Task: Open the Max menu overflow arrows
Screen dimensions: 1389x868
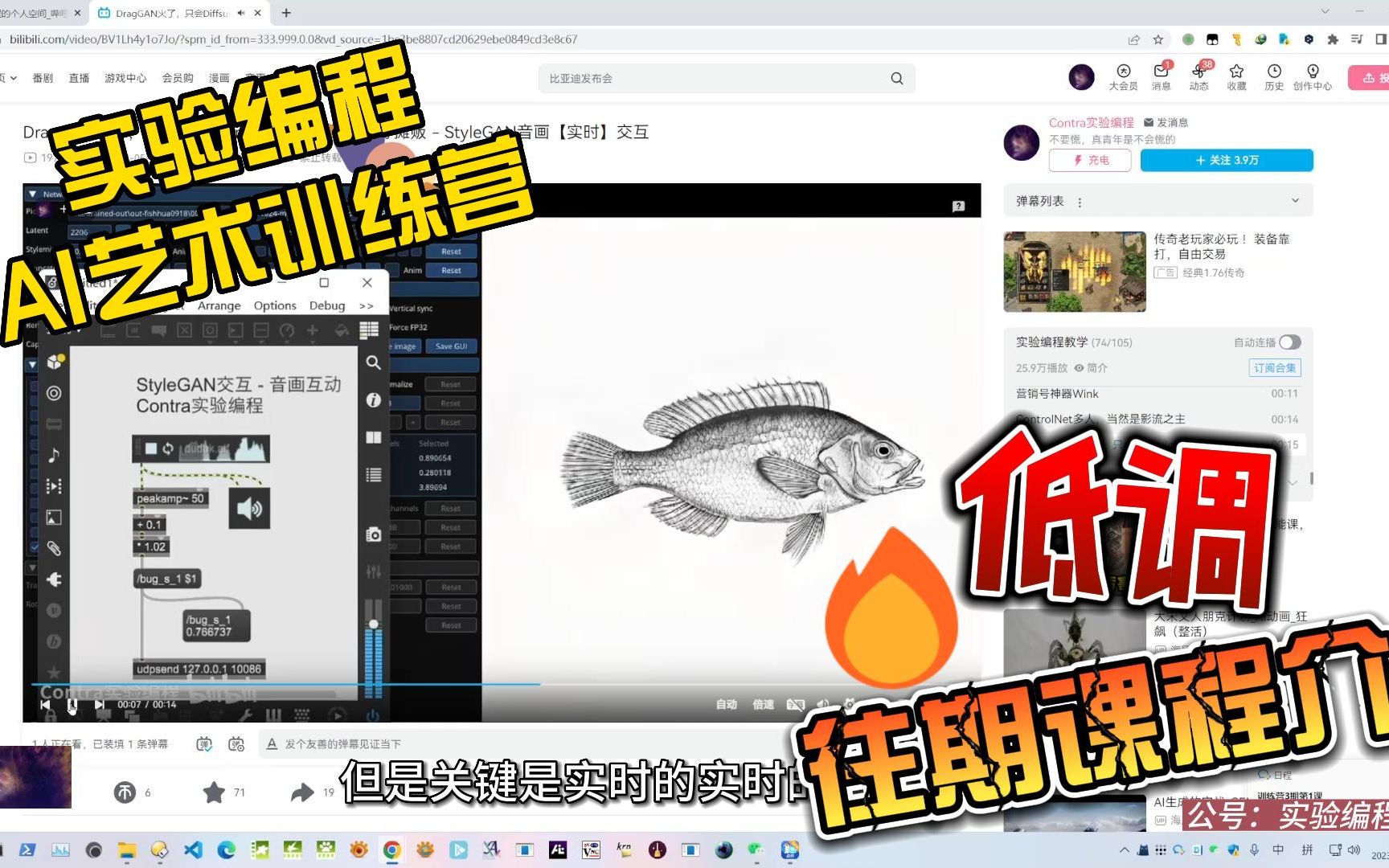Action: (x=367, y=306)
